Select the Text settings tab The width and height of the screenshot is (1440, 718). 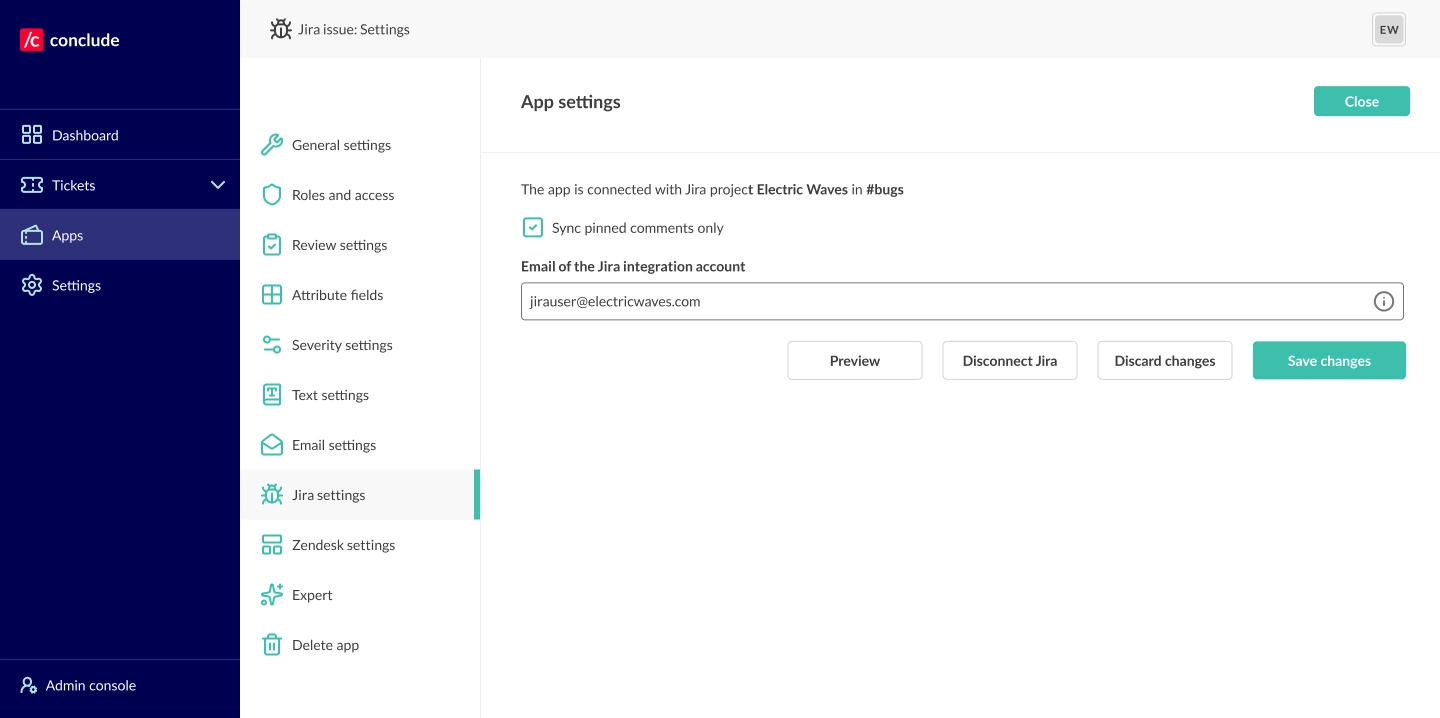(330, 395)
